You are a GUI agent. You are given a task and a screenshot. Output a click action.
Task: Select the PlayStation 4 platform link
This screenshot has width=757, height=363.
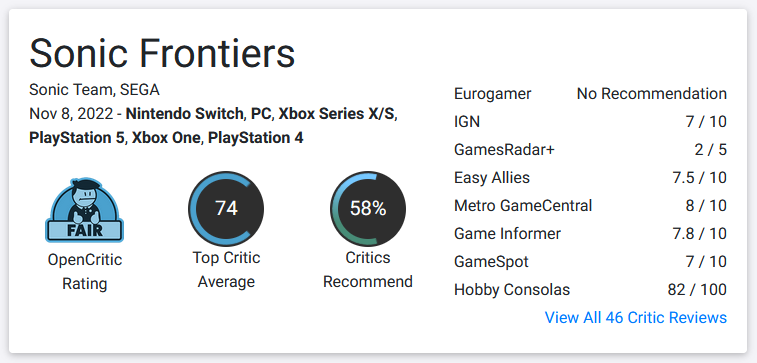click(x=255, y=138)
